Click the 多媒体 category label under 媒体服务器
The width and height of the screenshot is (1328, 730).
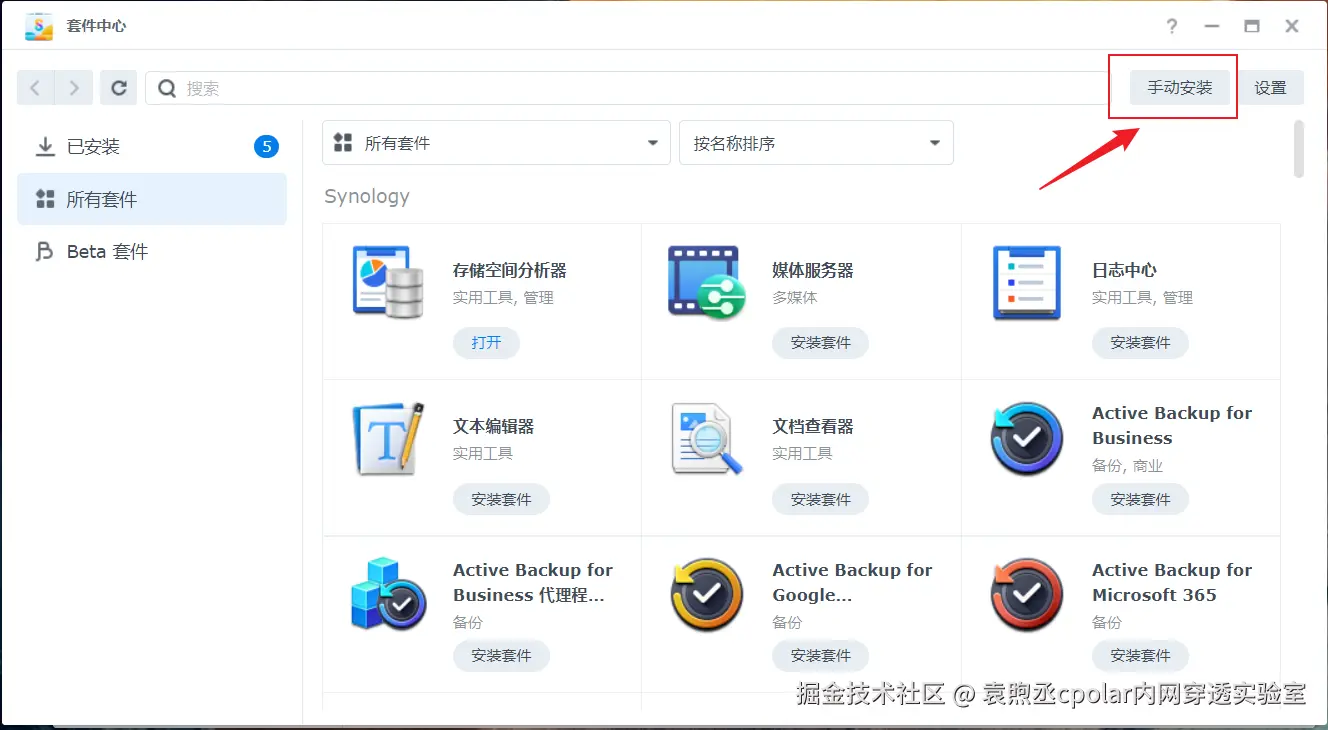(795, 297)
